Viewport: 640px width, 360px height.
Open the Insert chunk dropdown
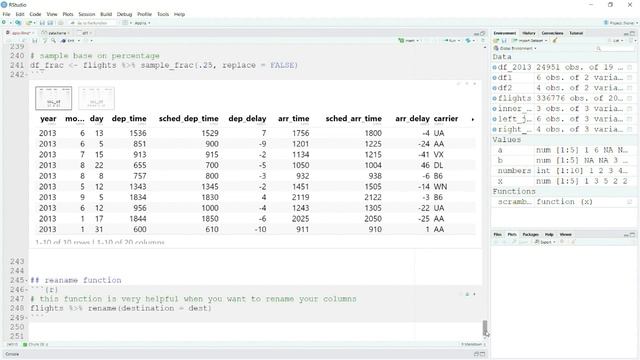point(409,41)
